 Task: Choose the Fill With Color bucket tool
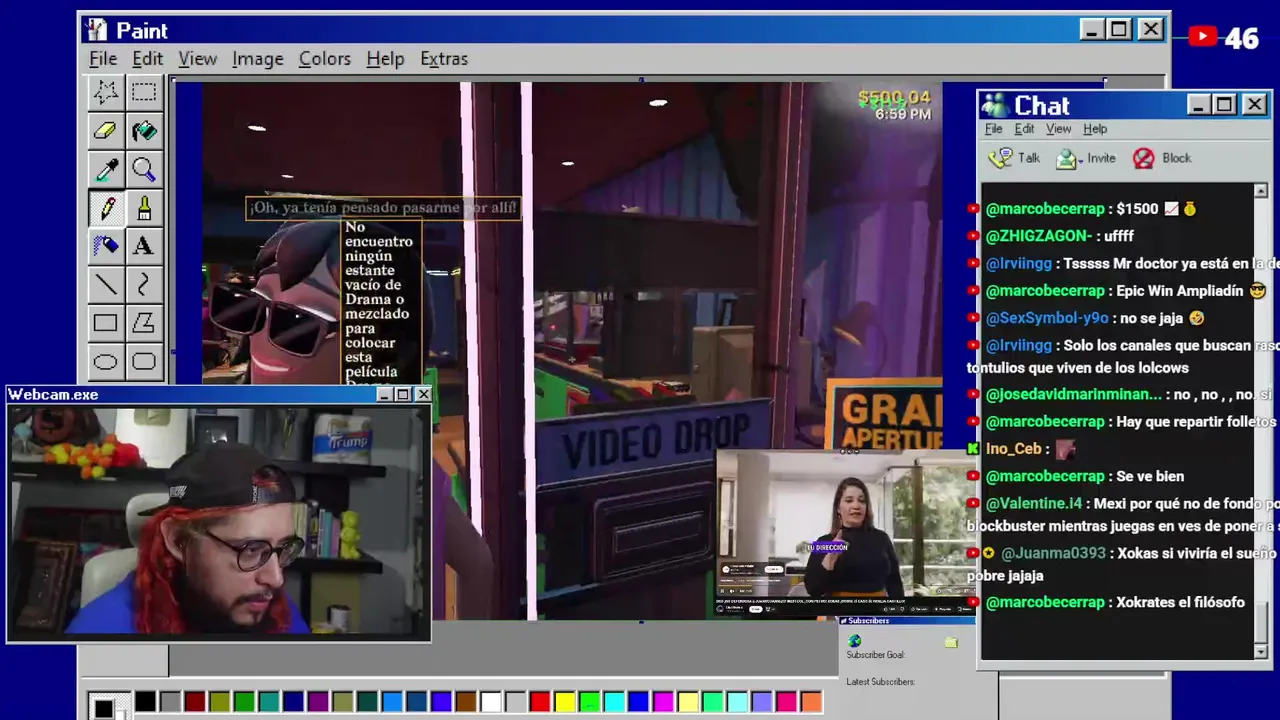144,131
